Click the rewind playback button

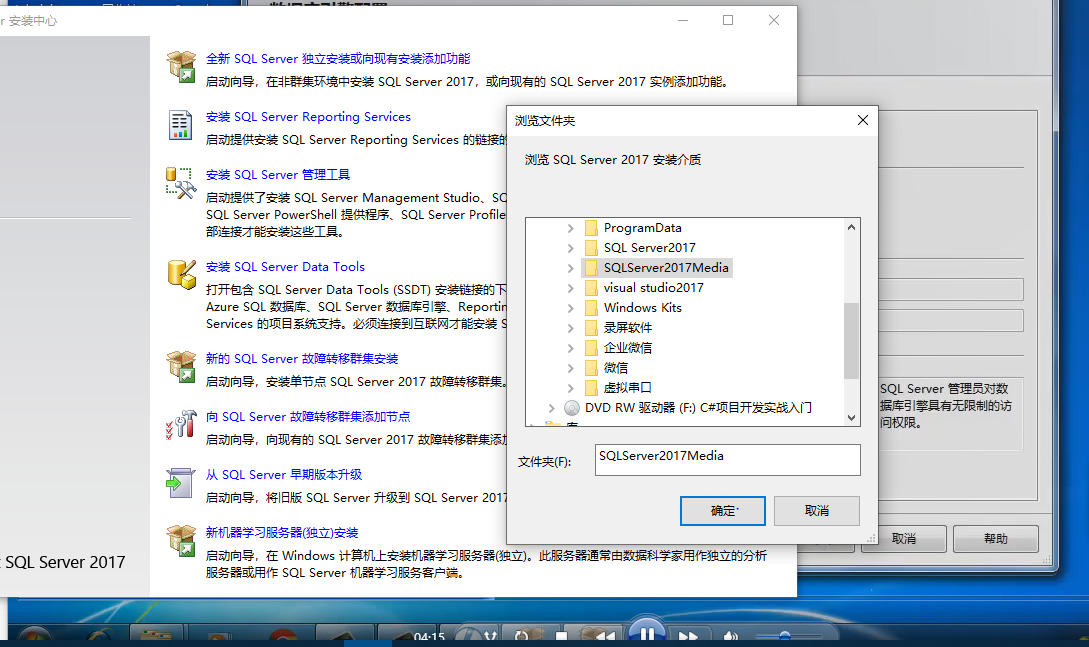pyautogui.click(x=605, y=636)
